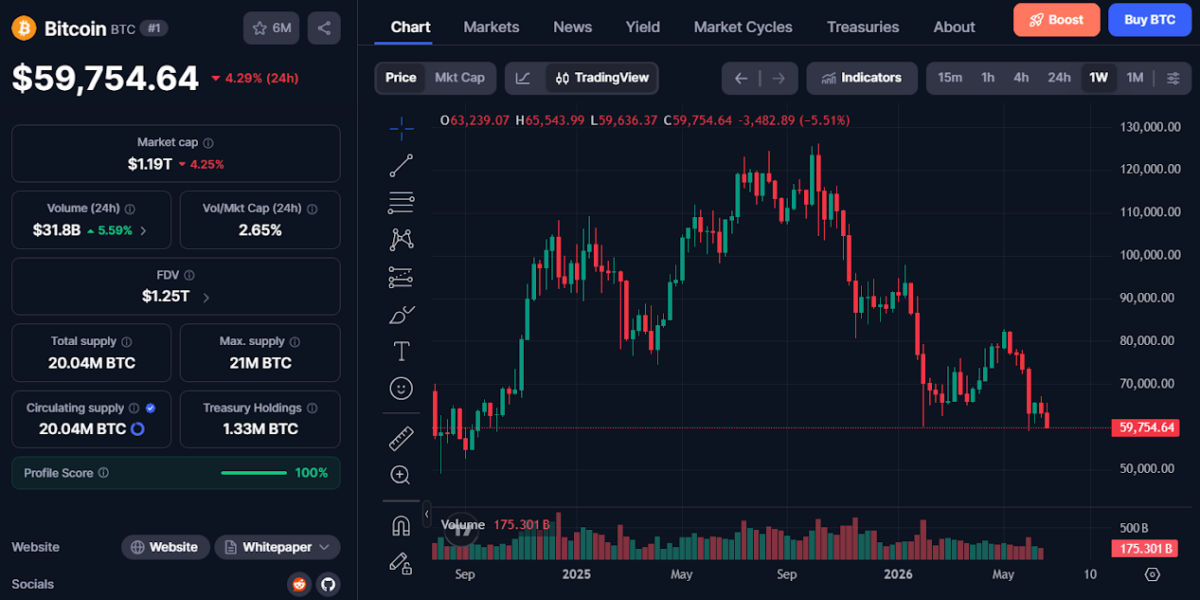The image size is (1200, 600).
Task: Click the Profile Score info icon
Action: (x=104, y=473)
